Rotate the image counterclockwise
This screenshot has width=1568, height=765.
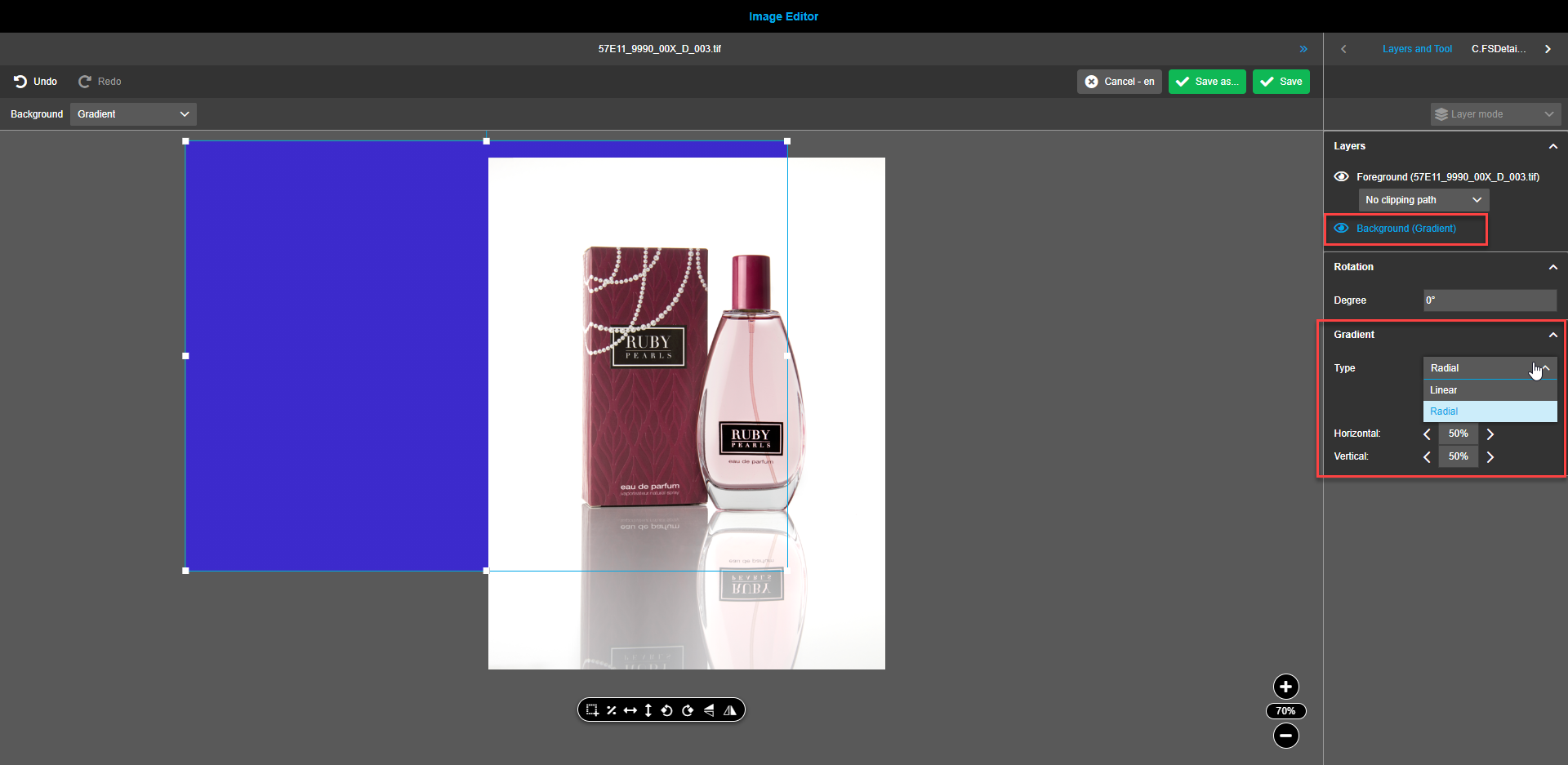click(x=667, y=709)
